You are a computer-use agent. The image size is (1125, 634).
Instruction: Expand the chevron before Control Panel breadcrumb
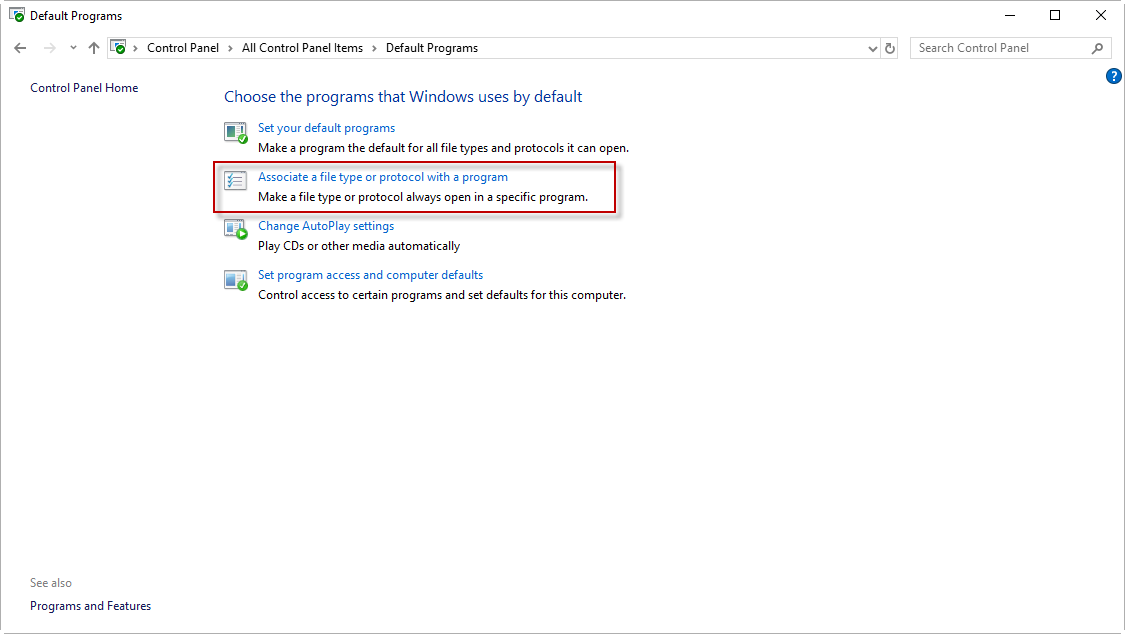135,48
